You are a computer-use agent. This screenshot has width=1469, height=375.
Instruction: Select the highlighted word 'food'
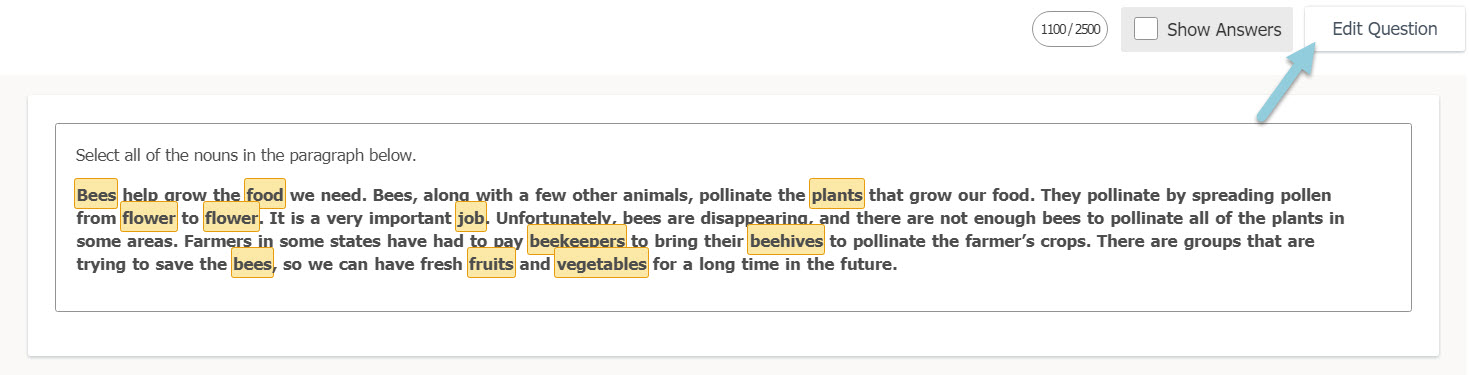pos(265,194)
